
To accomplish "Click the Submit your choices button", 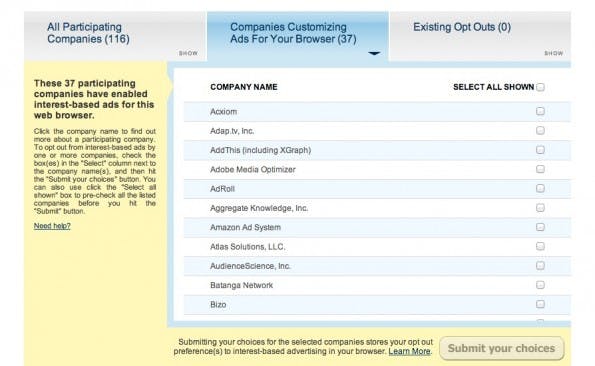I will tap(502, 348).
